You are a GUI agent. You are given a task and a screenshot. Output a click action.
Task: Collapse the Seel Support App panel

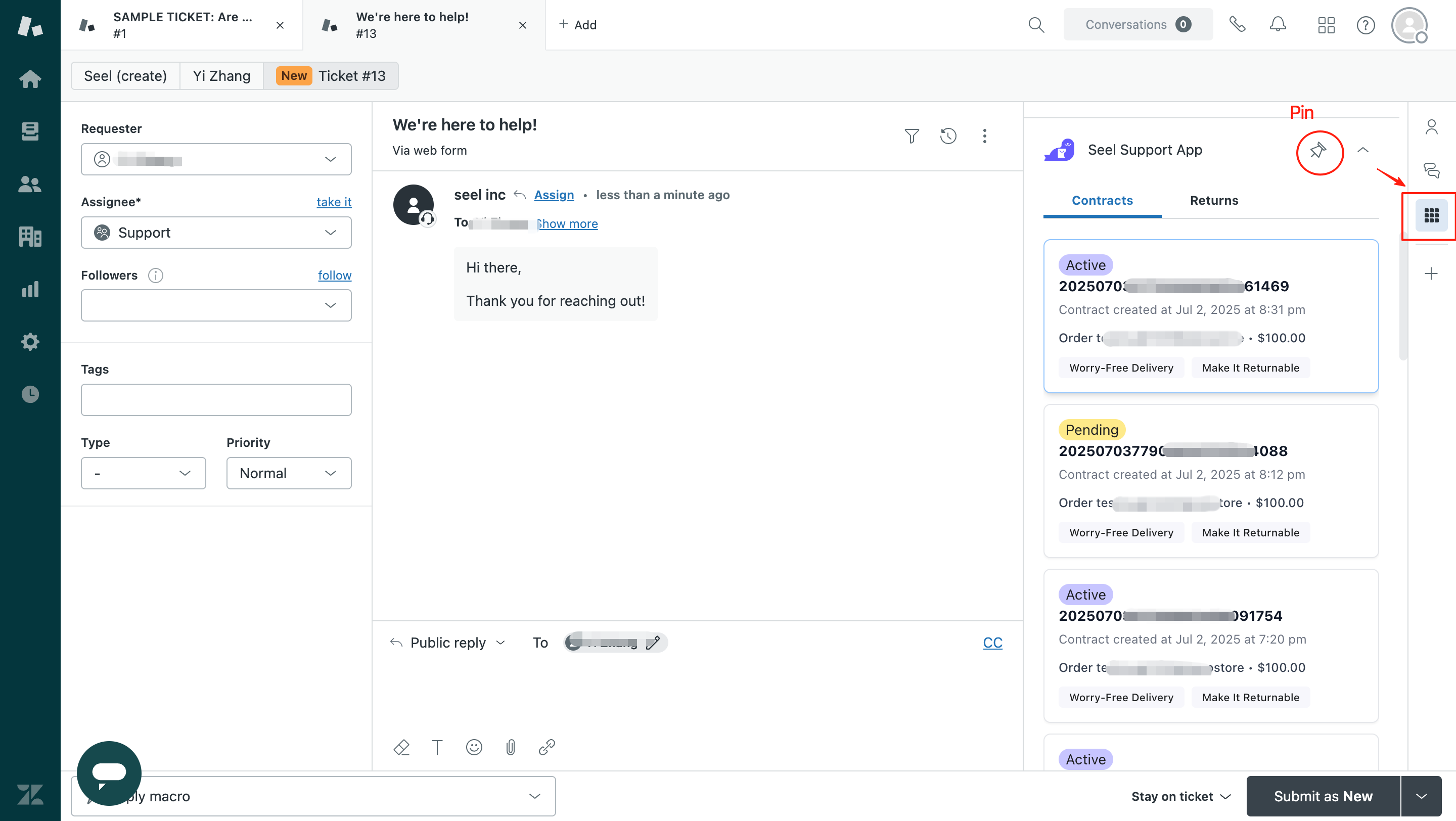point(1363,150)
